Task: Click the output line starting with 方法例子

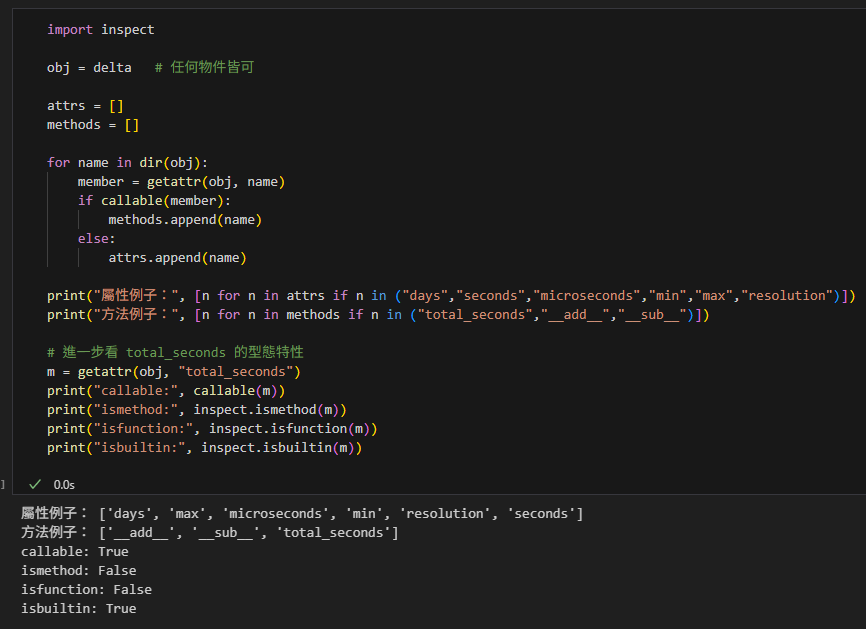Action: 210,532
